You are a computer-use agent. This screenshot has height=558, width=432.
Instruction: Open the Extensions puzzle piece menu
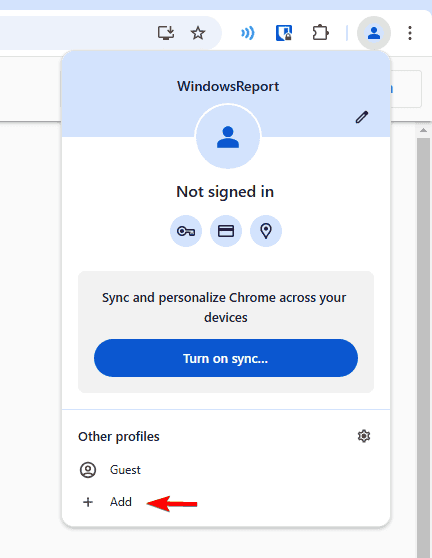(320, 33)
